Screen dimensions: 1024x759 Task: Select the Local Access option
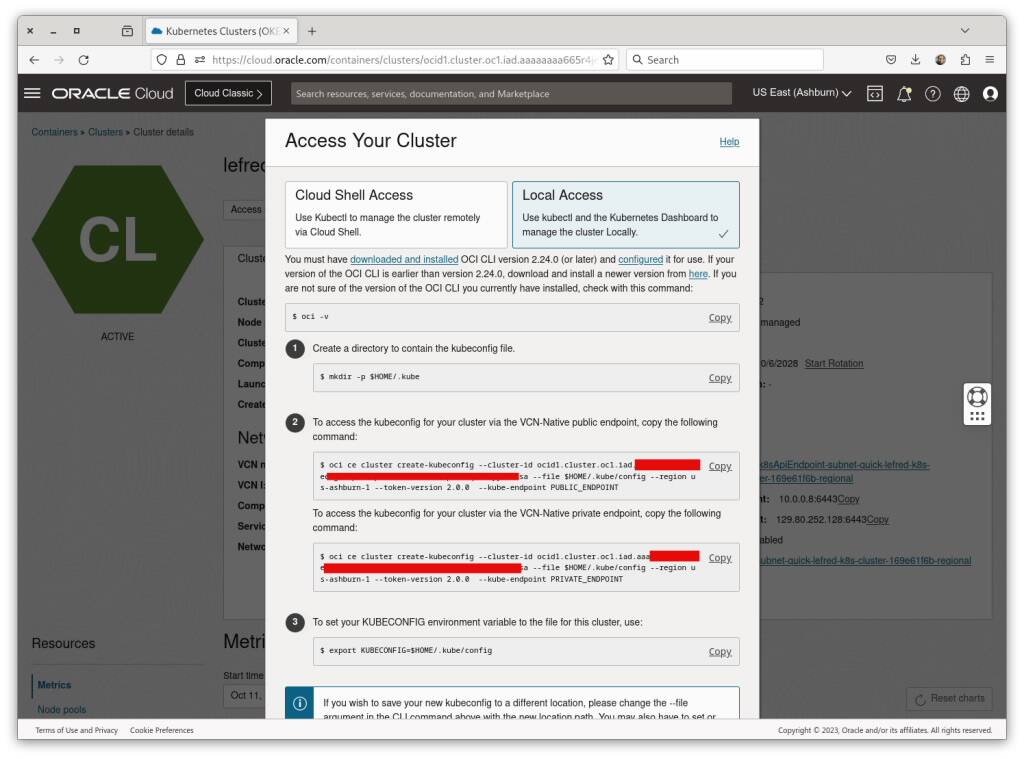[626, 214]
